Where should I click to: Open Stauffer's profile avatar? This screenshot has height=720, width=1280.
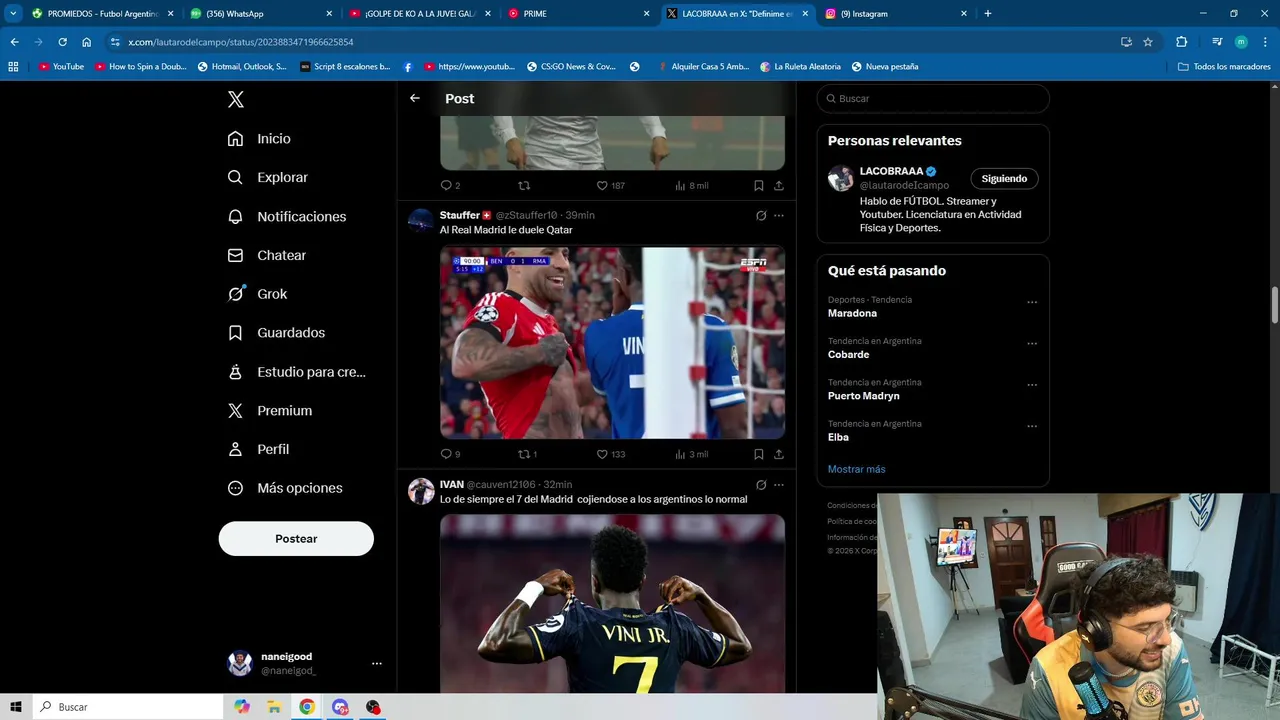[x=421, y=221]
